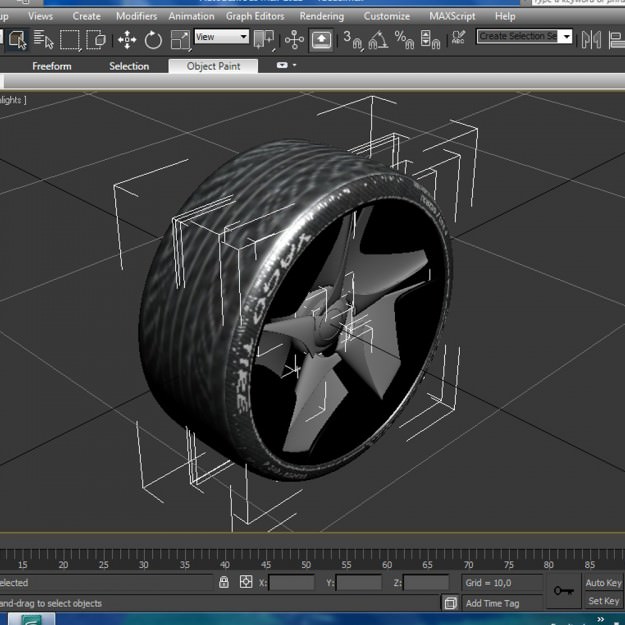Toggle Window/Crossing selection mode
The image size is (625, 625).
click(x=96, y=40)
